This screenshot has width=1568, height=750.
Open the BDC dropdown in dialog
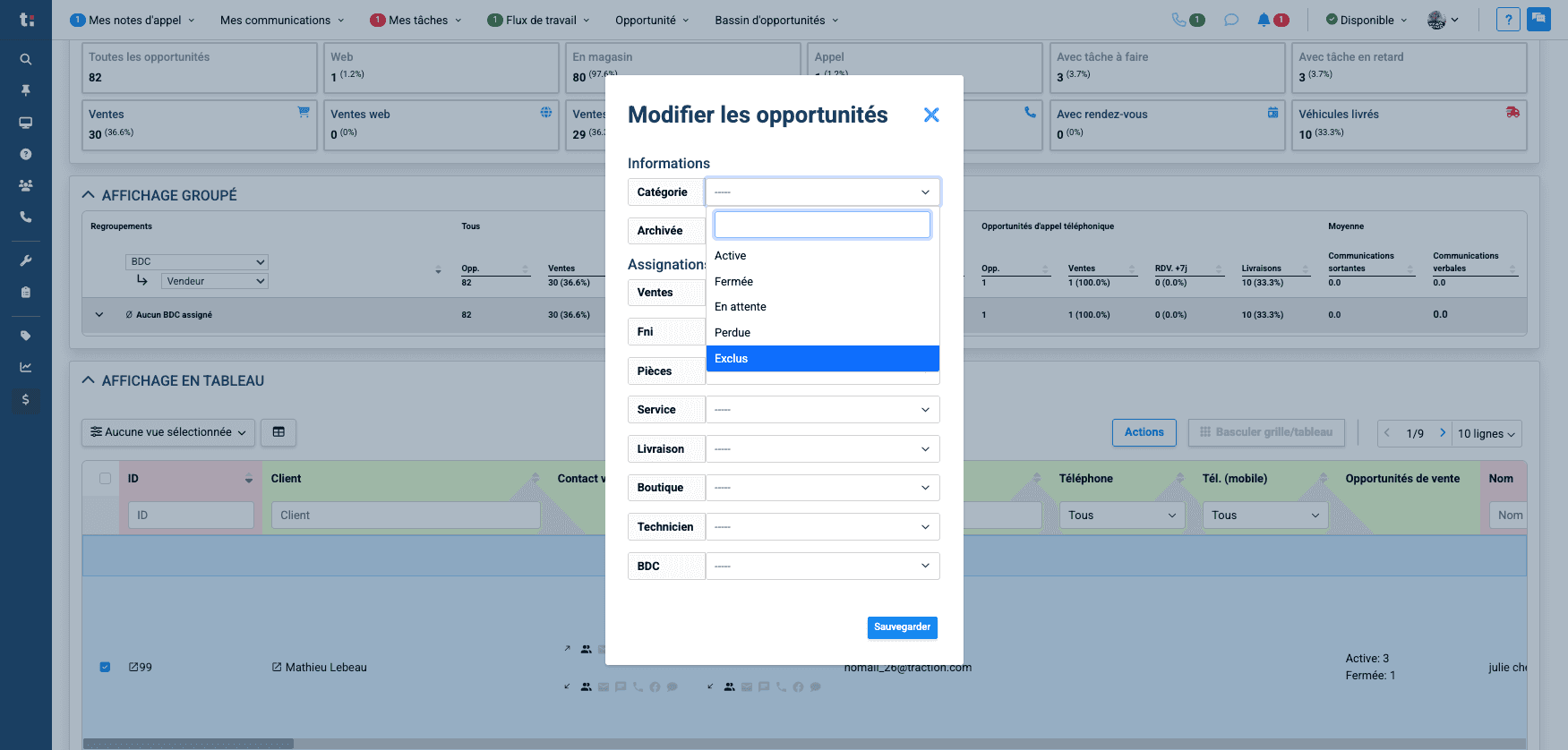pyautogui.click(x=822, y=567)
